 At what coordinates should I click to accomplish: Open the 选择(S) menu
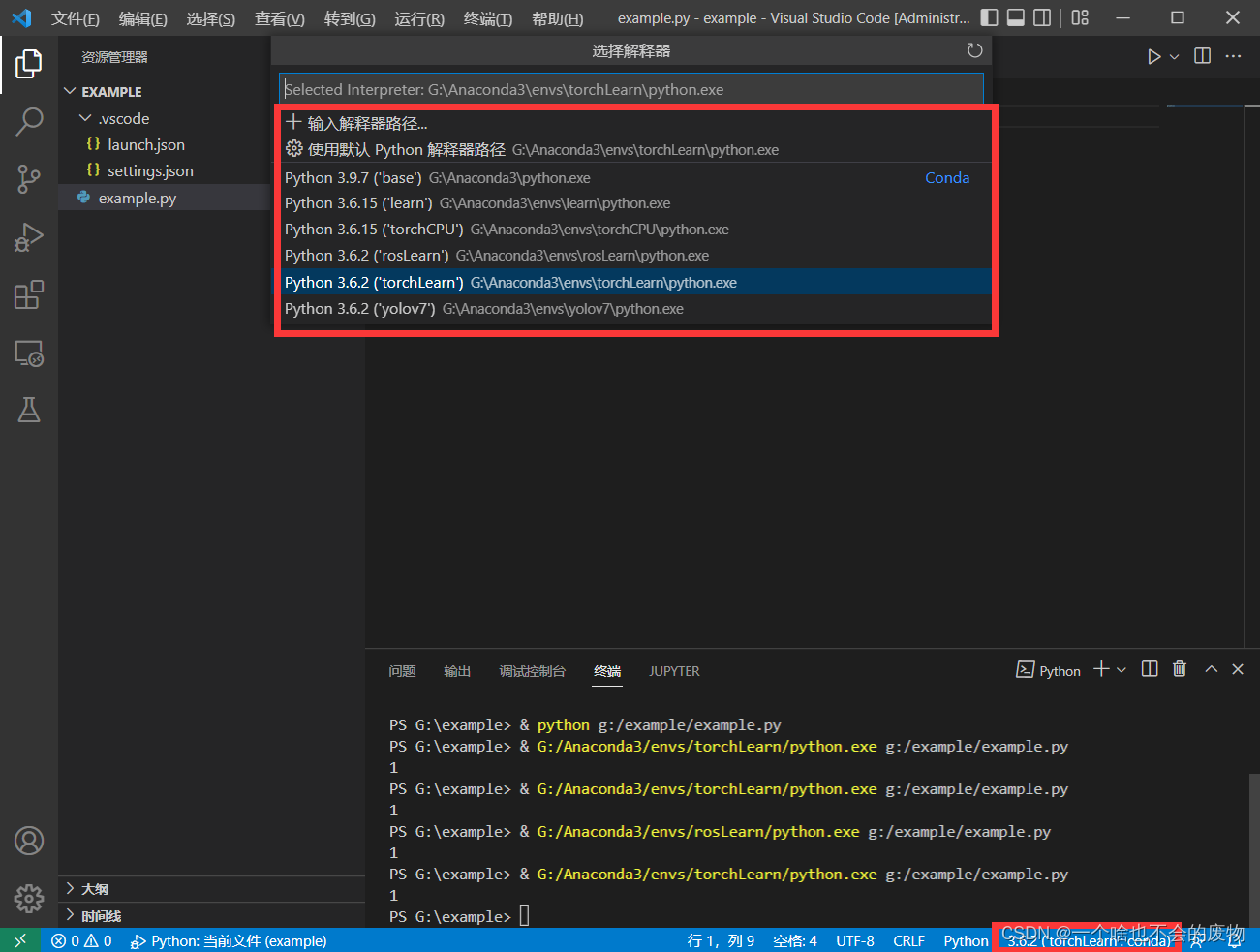pyautogui.click(x=211, y=18)
